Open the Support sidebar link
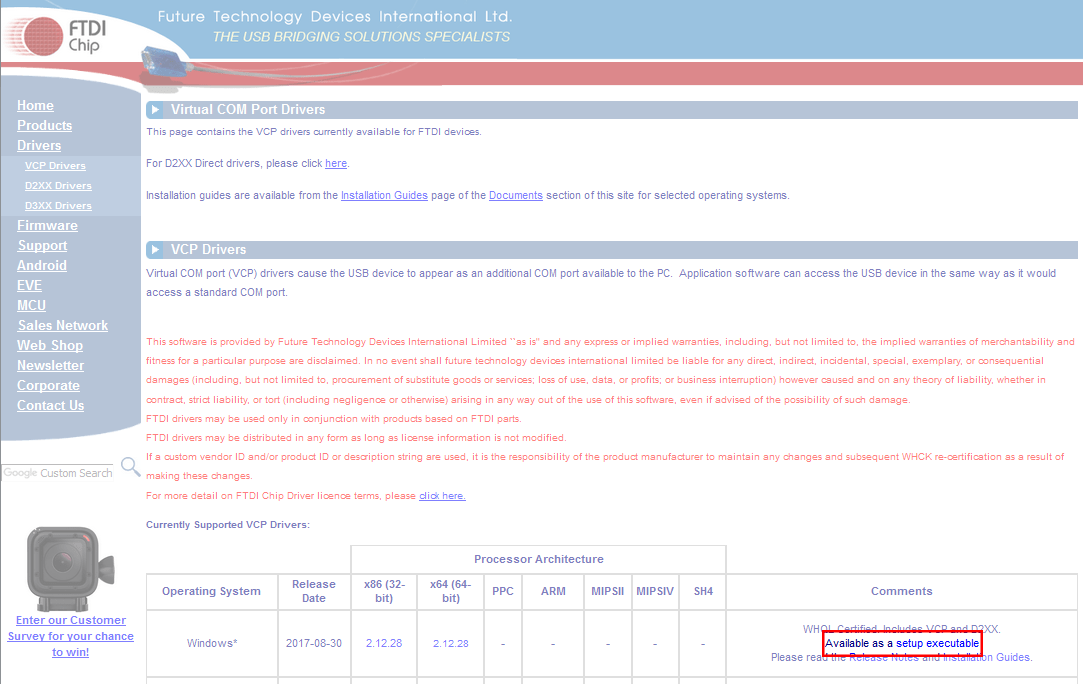The height and width of the screenshot is (684, 1083). click(x=42, y=246)
